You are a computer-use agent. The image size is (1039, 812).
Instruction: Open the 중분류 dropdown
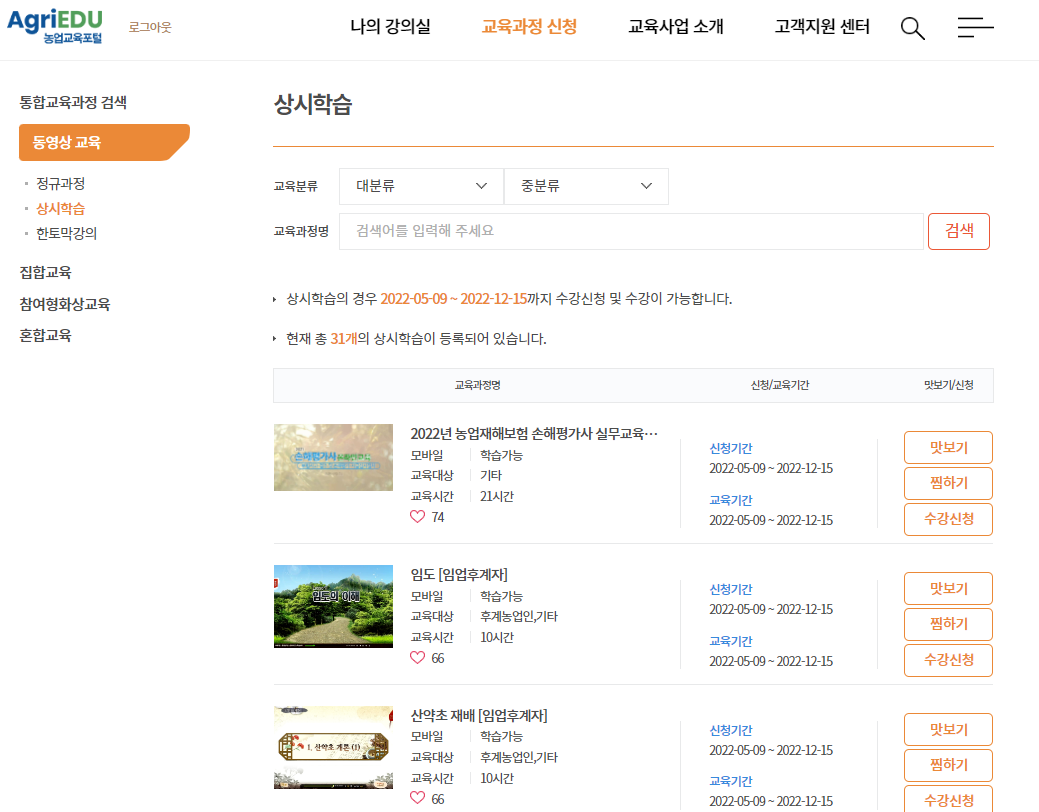click(586, 186)
